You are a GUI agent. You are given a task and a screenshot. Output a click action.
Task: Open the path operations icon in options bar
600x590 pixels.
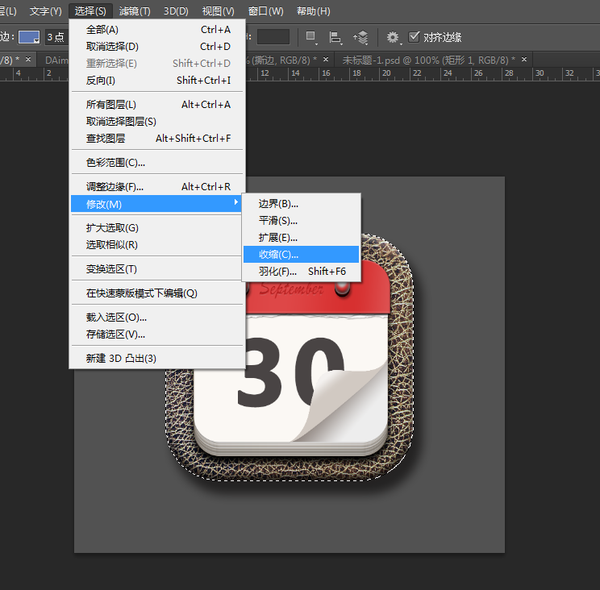311,37
